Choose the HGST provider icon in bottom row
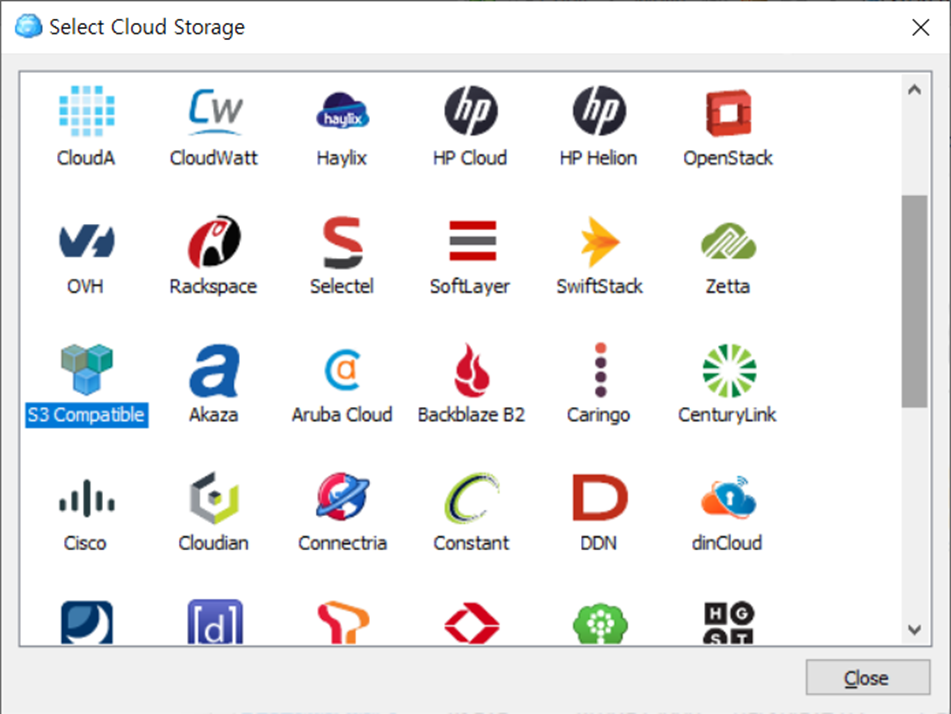 pos(728,622)
